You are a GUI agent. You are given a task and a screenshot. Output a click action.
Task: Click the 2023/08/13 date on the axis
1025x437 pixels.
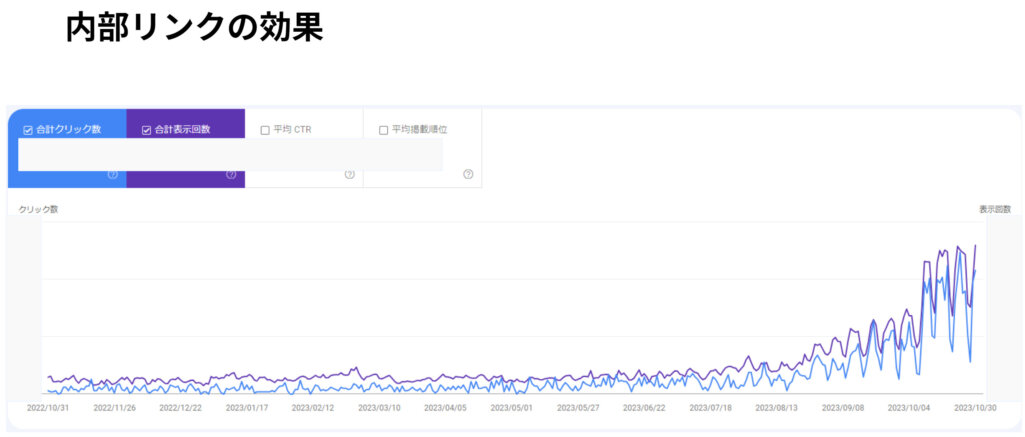tap(776, 408)
